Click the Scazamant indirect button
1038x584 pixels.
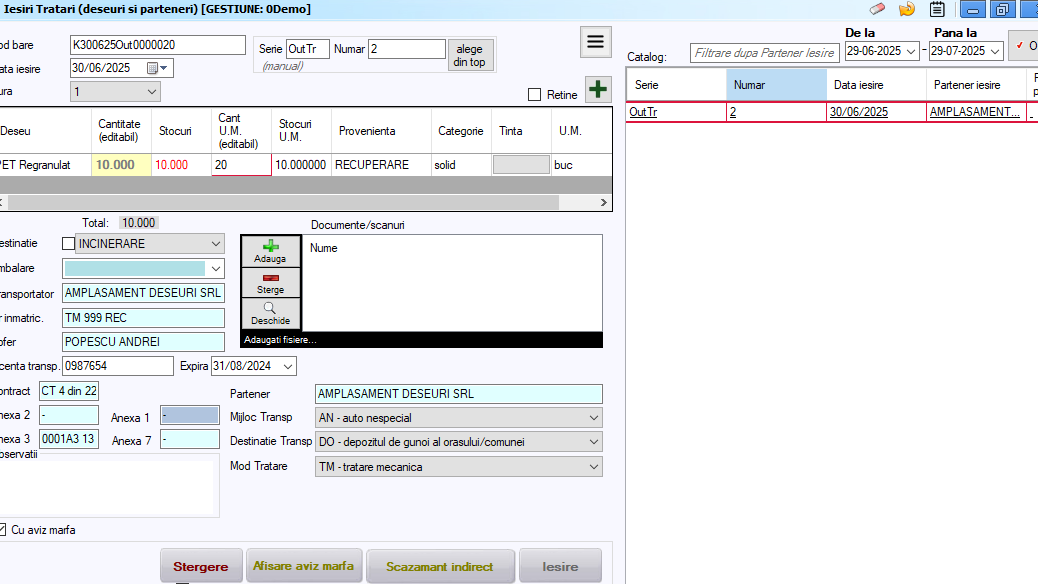pos(440,566)
